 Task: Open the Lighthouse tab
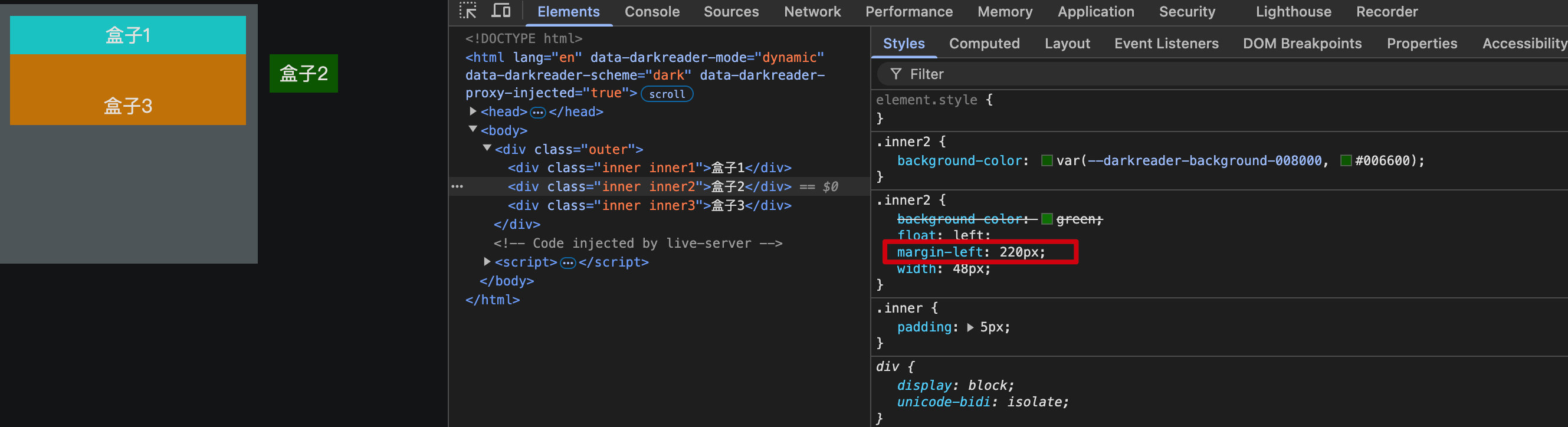tap(1294, 12)
